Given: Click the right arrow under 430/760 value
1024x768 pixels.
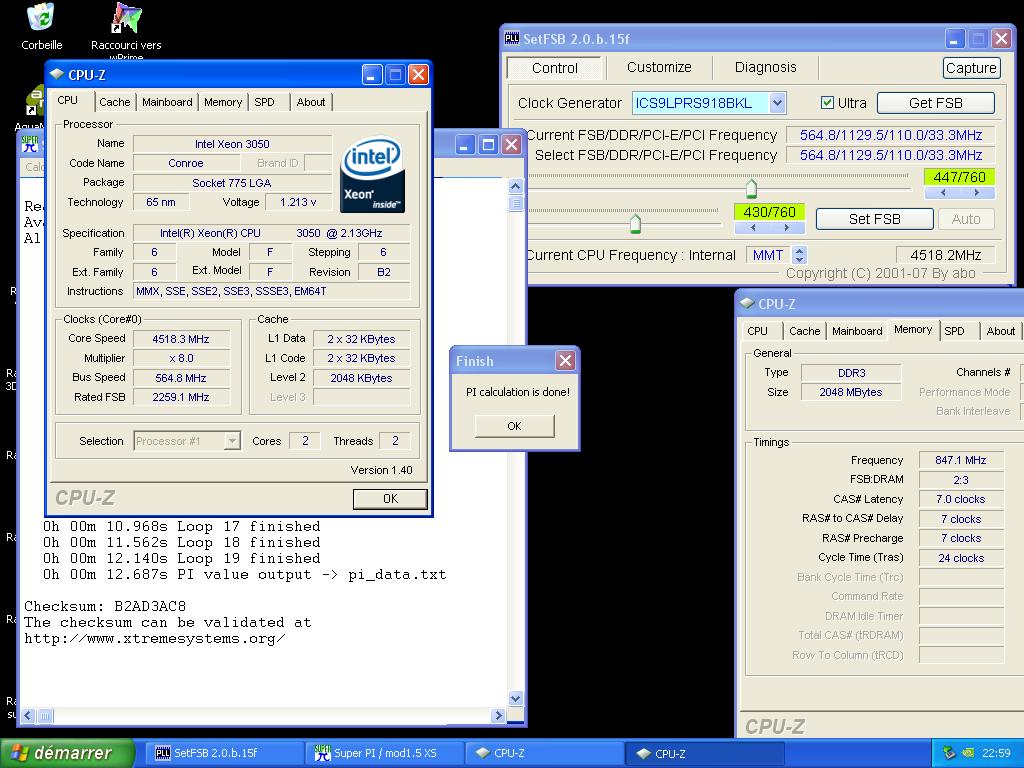Looking at the screenshot, I should [787, 228].
